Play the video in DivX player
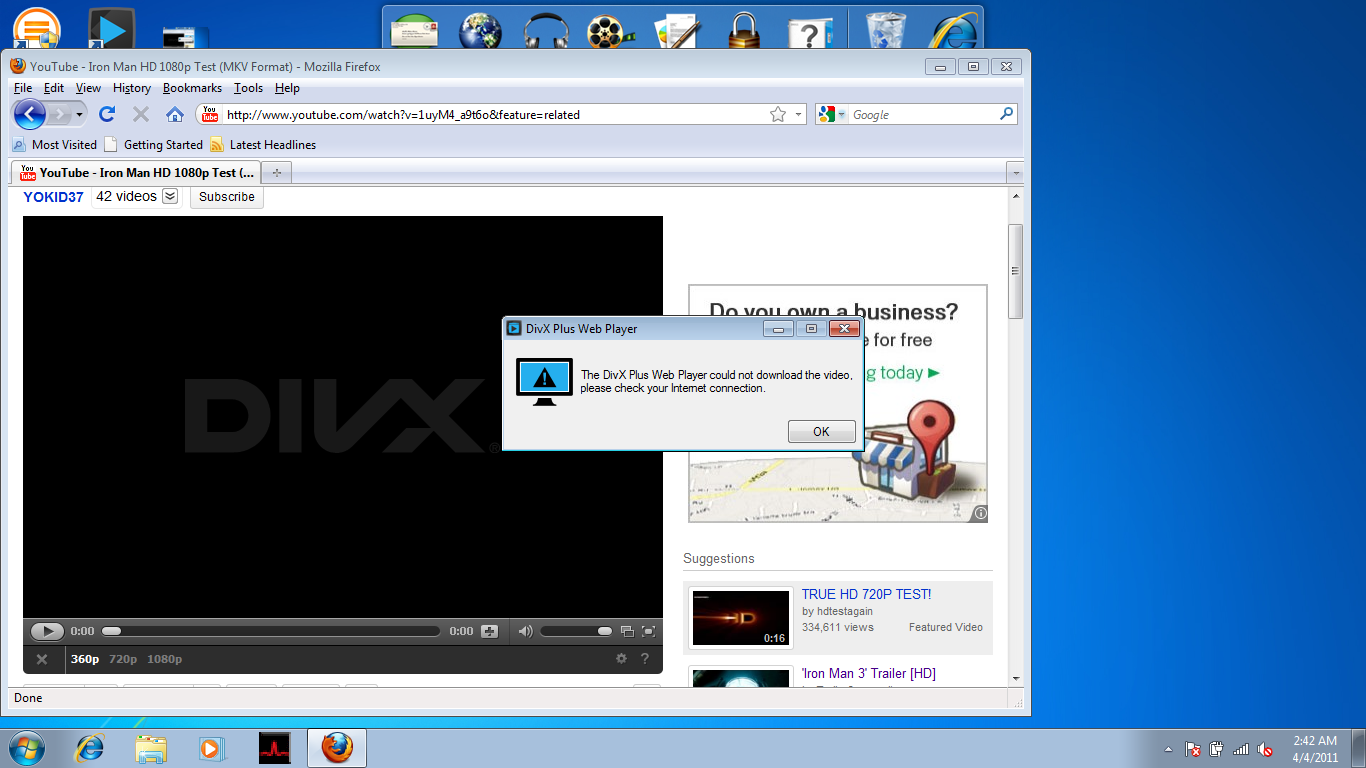Viewport: 1366px width, 768px height. [x=47, y=631]
